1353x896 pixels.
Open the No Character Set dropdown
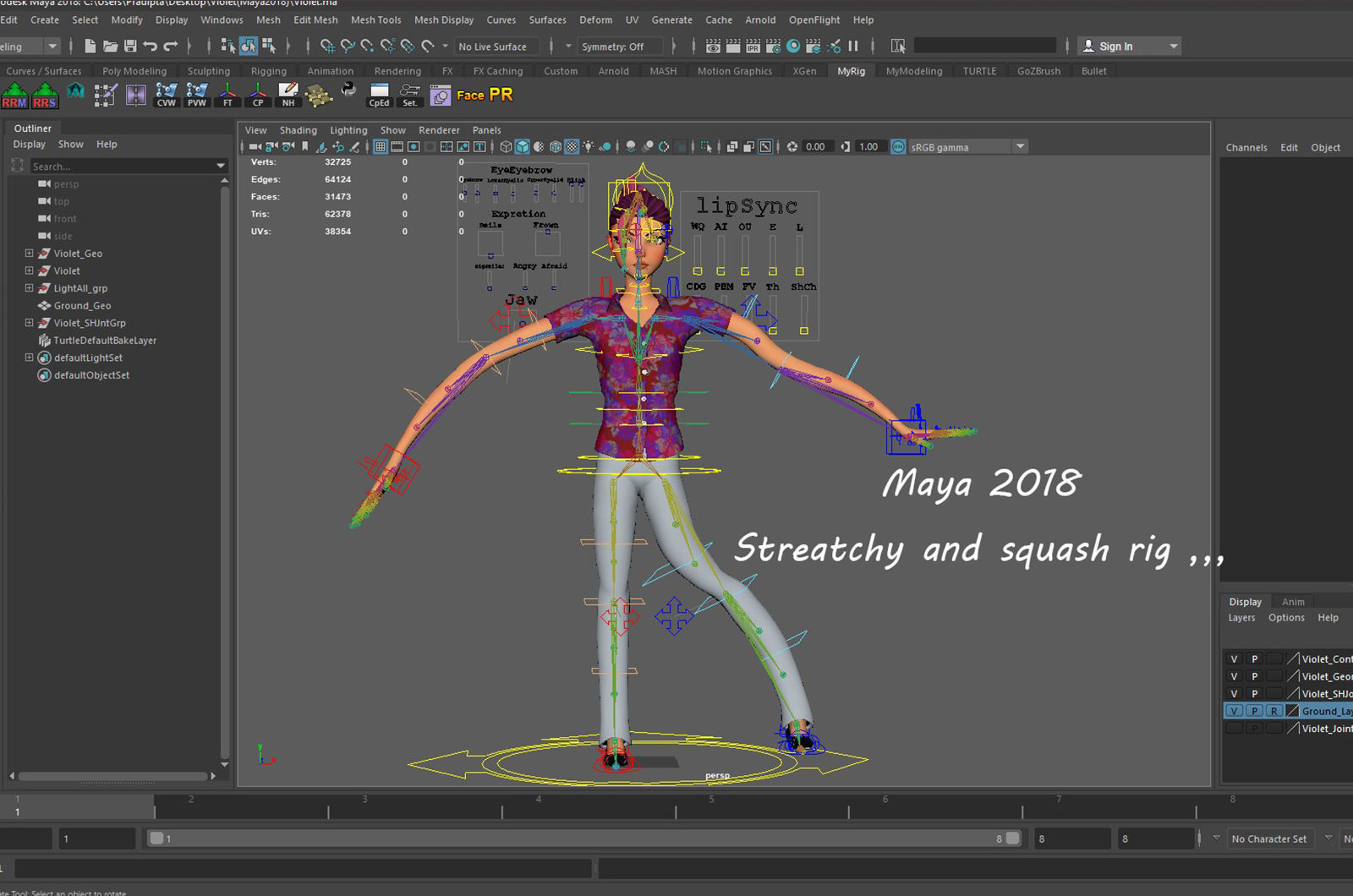point(1328,839)
